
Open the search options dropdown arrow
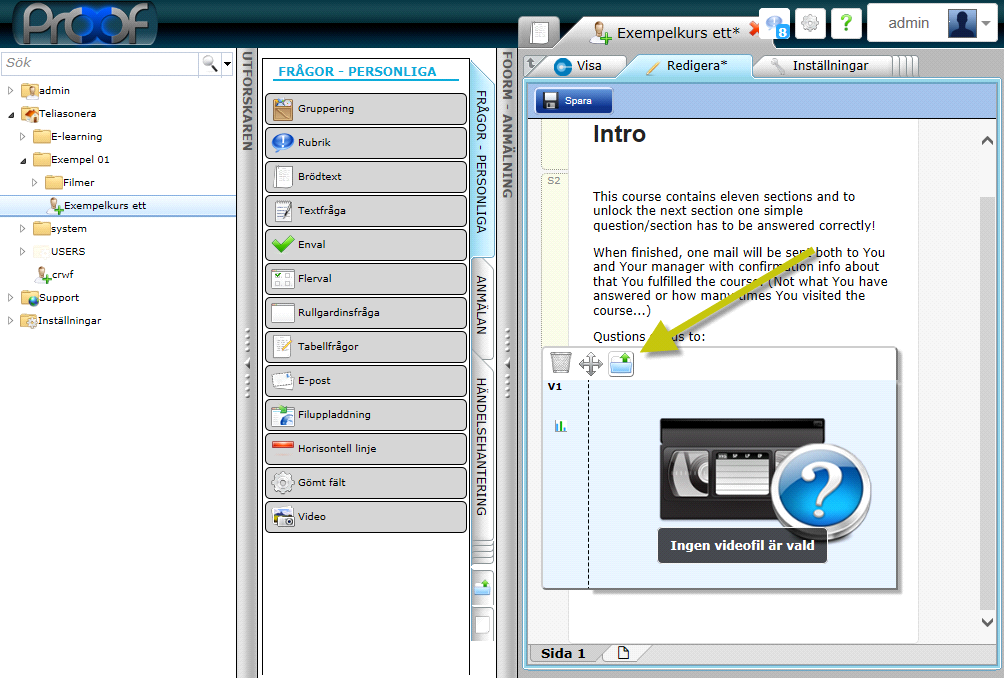point(228,63)
